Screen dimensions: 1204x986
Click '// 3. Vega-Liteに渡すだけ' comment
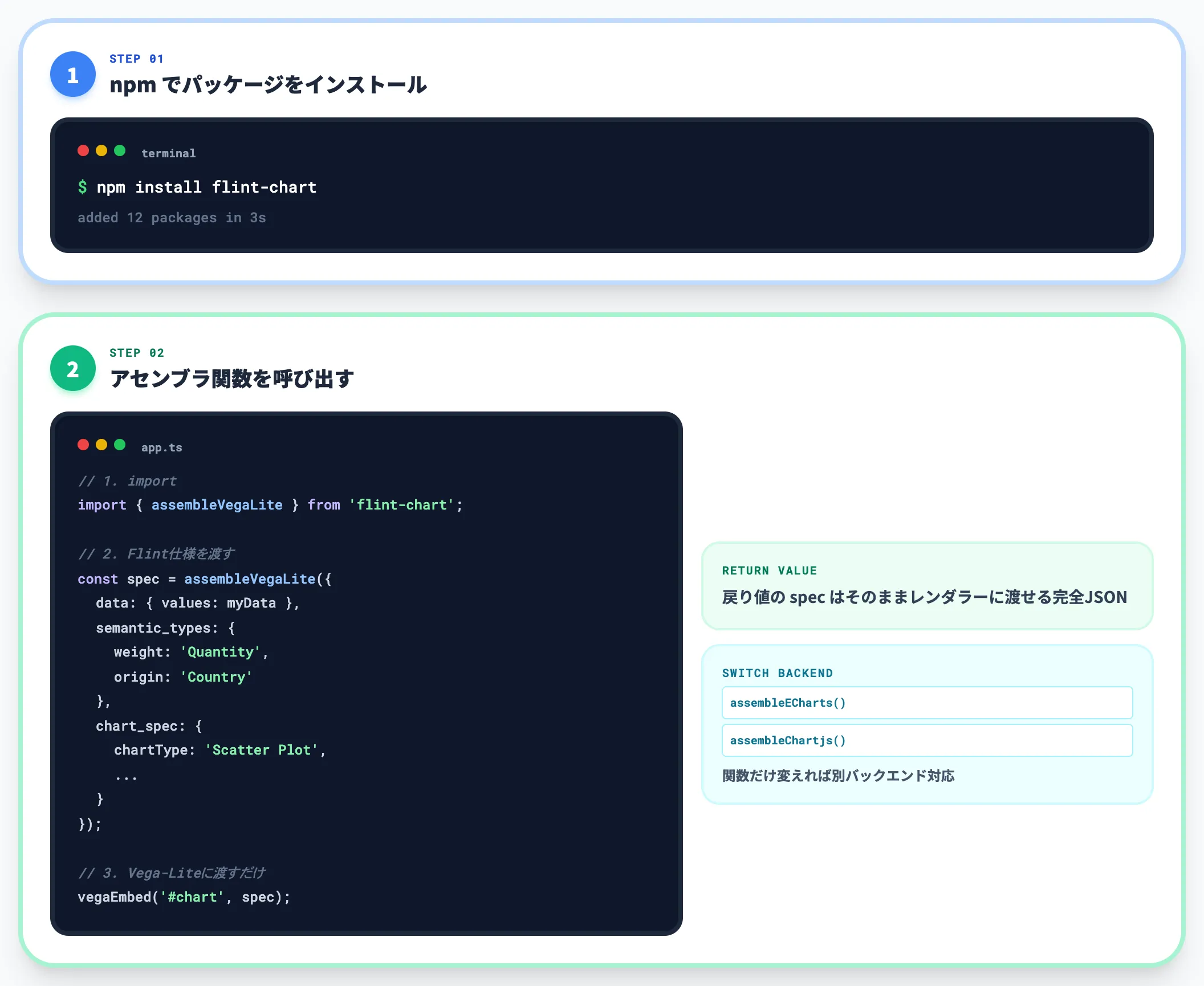[172, 873]
